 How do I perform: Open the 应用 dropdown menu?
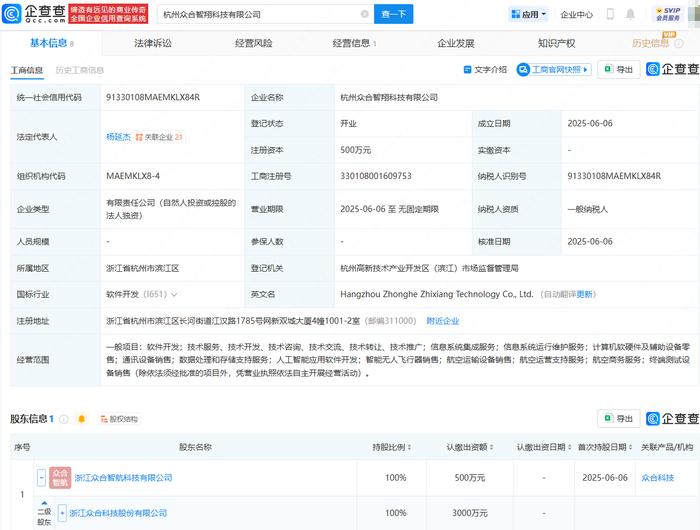coord(529,14)
